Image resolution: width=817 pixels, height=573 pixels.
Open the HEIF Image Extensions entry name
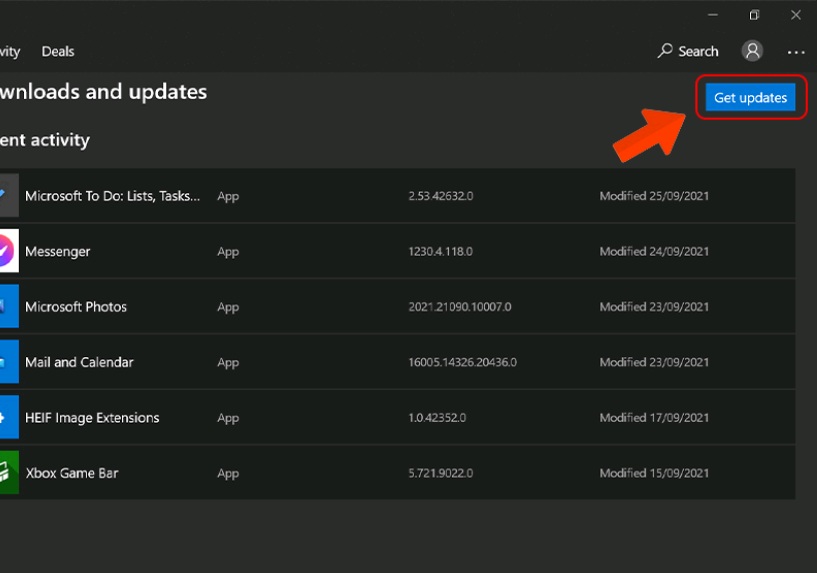tap(92, 418)
